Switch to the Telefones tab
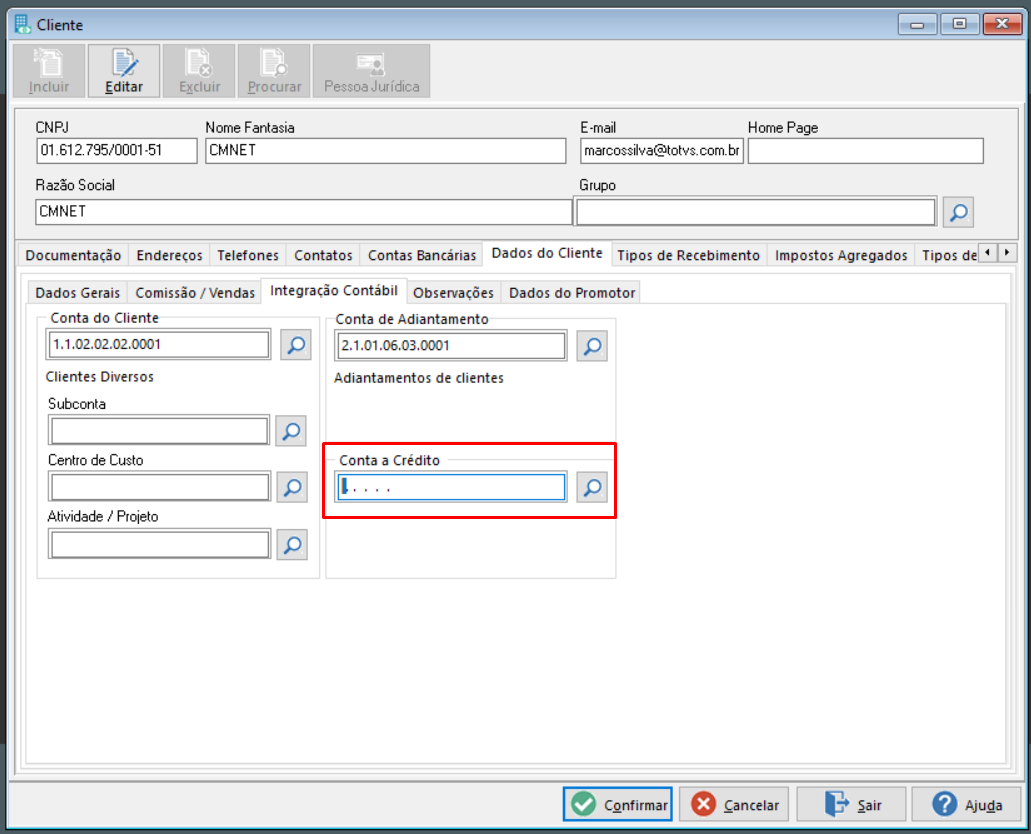The height and width of the screenshot is (834, 1031). (x=248, y=255)
